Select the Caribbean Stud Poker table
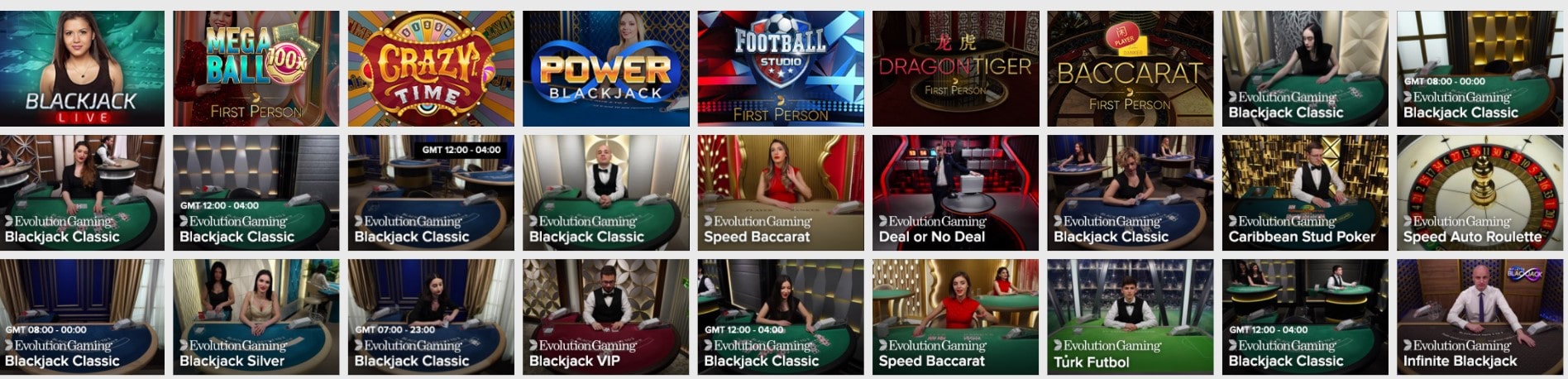 [x=1306, y=193]
